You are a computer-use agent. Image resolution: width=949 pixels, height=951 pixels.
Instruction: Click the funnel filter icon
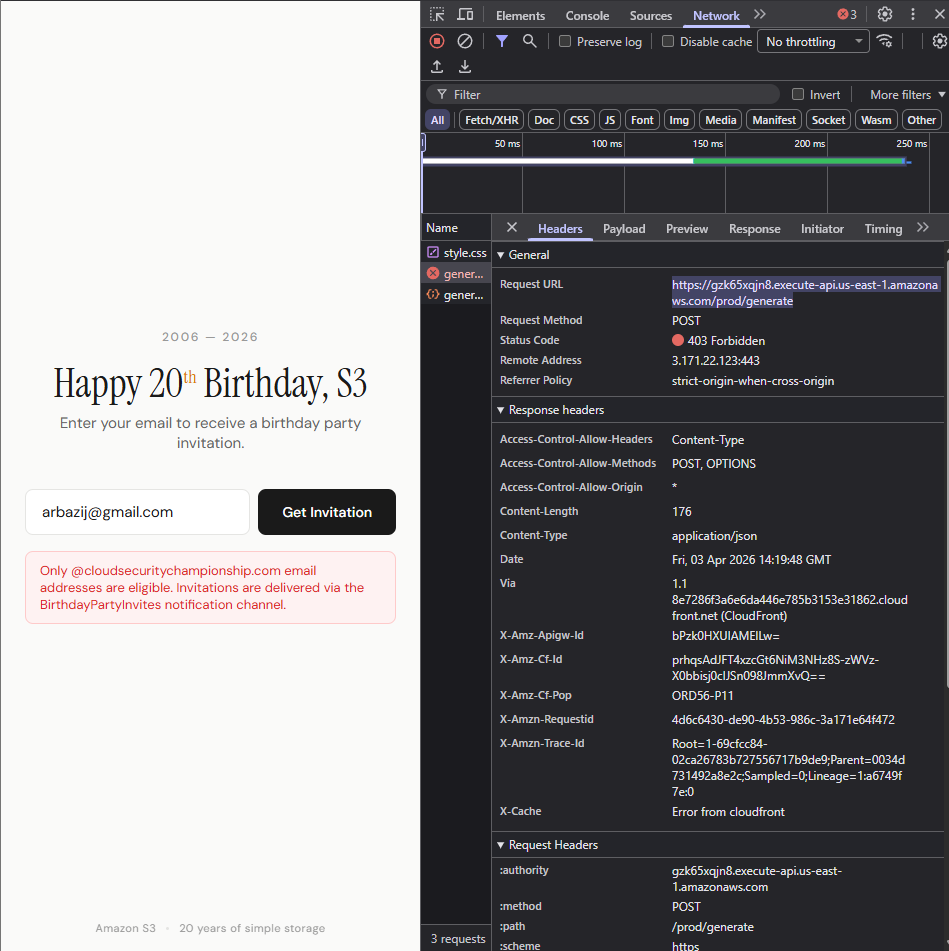pyautogui.click(x=502, y=41)
